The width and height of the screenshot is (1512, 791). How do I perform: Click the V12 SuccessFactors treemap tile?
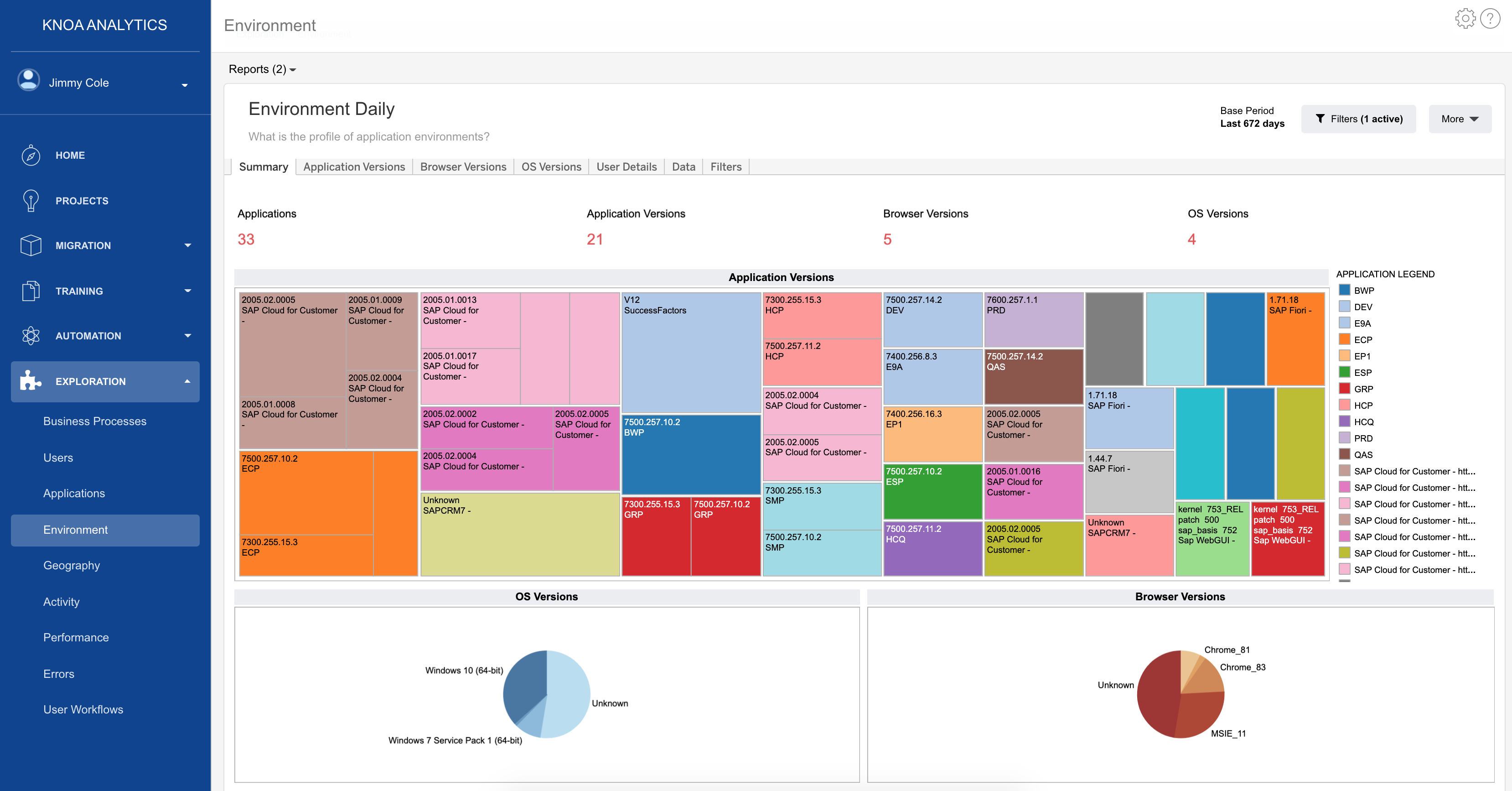tap(690, 352)
